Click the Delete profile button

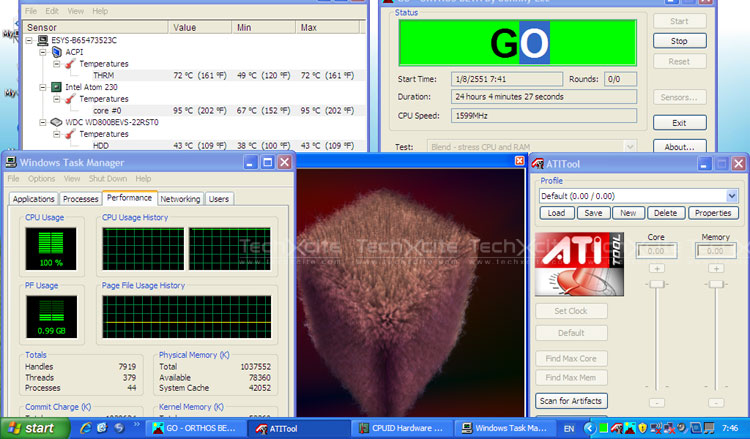(665, 213)
